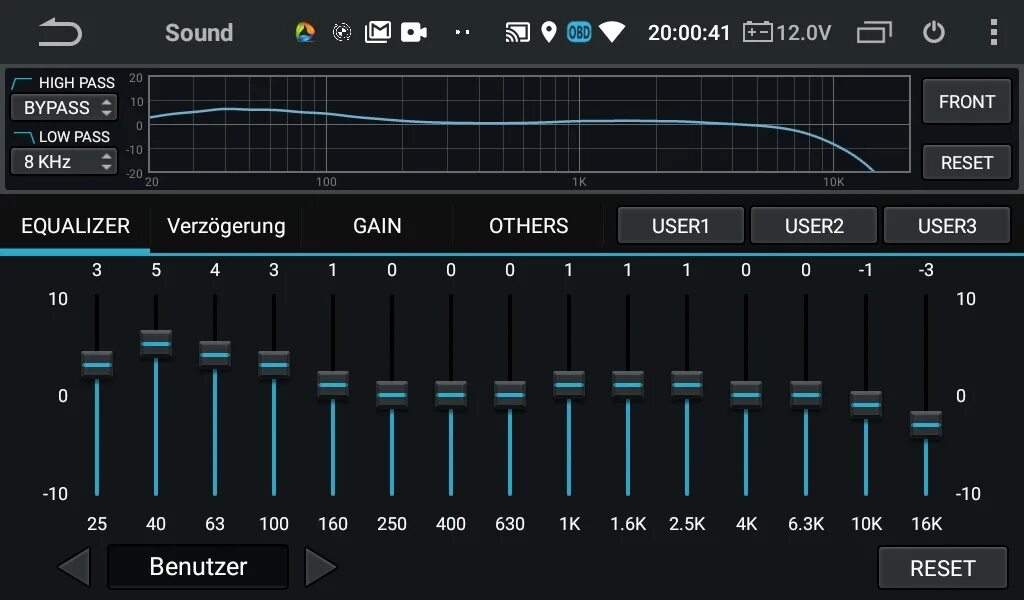This screenshot has height=600, width=1024.
Task: Click the Benutzer preset name field
Action: pos(198,567)
